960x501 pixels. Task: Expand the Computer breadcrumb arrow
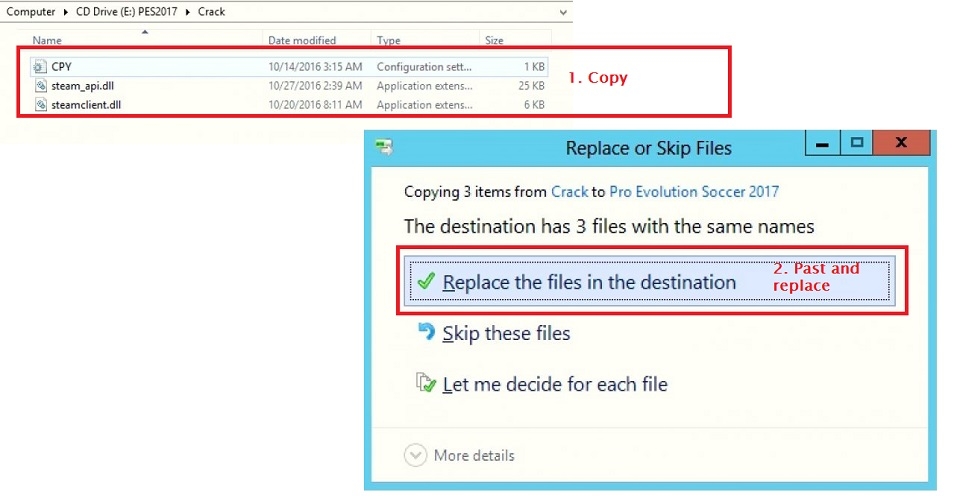tap(66, 12)
